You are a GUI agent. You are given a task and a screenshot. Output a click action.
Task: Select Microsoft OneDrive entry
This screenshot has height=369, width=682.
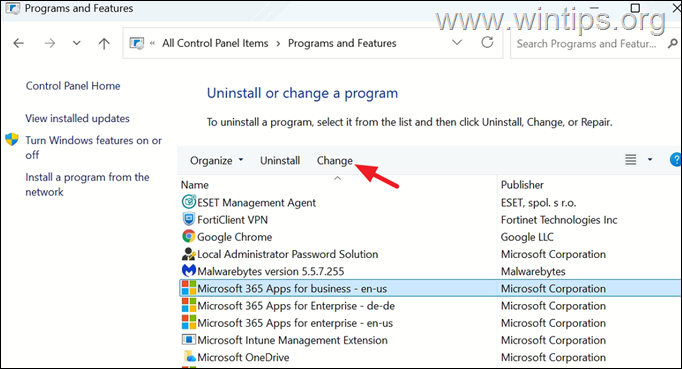point(243,357)
